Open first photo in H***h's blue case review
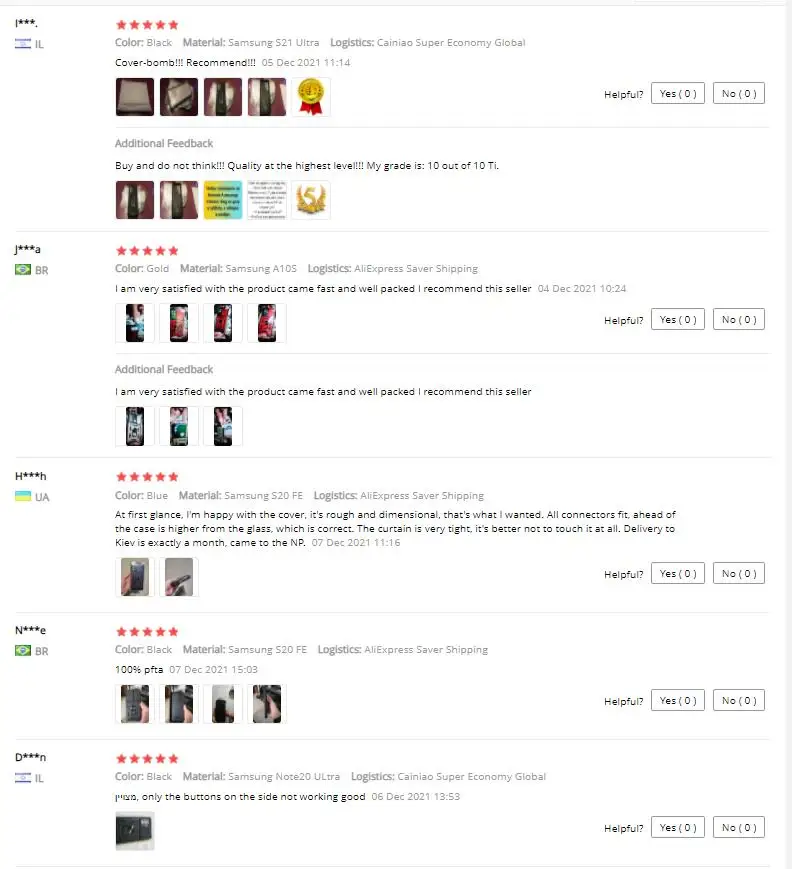 click(x=135, y=577)
